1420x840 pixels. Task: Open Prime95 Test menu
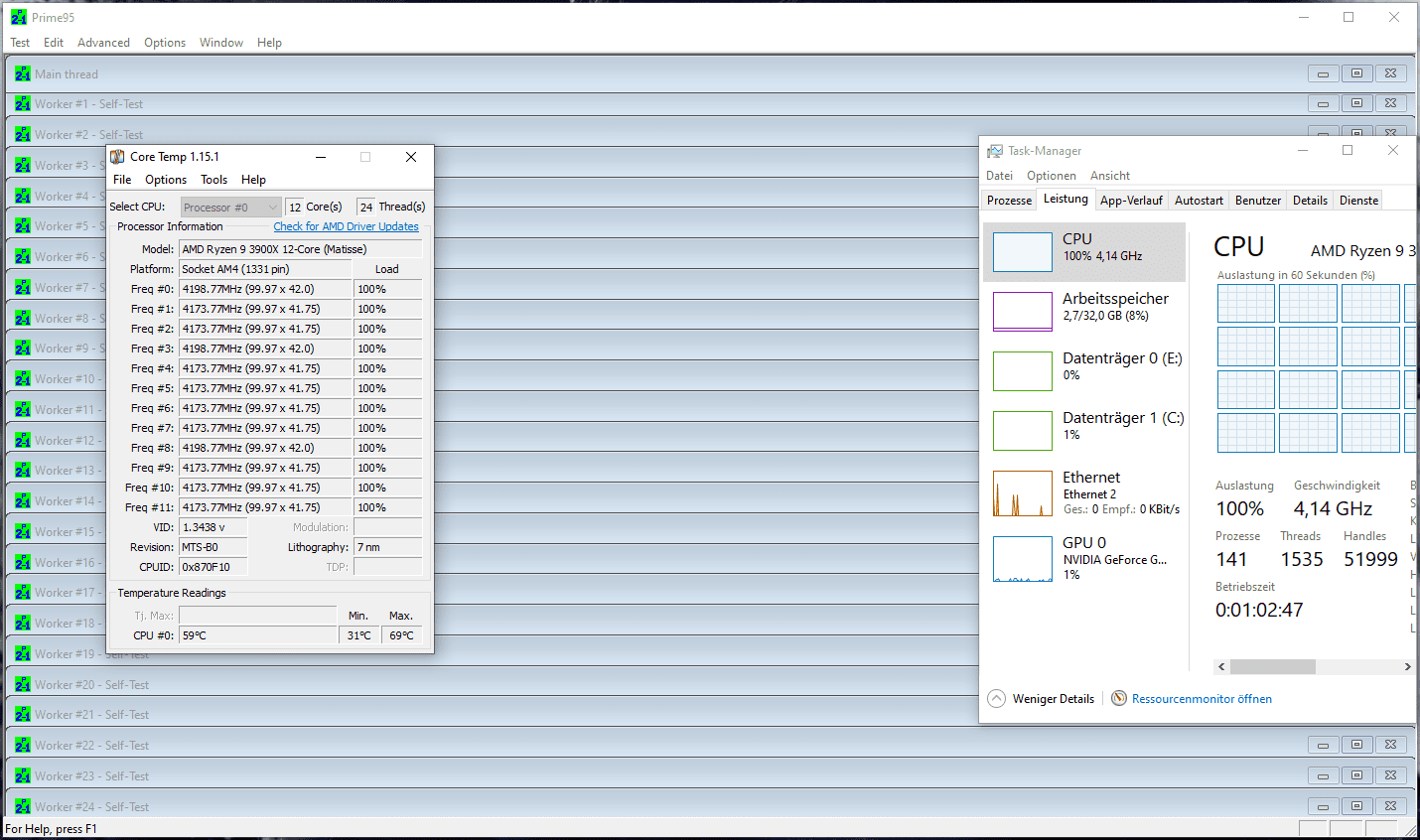click(20, 43)
